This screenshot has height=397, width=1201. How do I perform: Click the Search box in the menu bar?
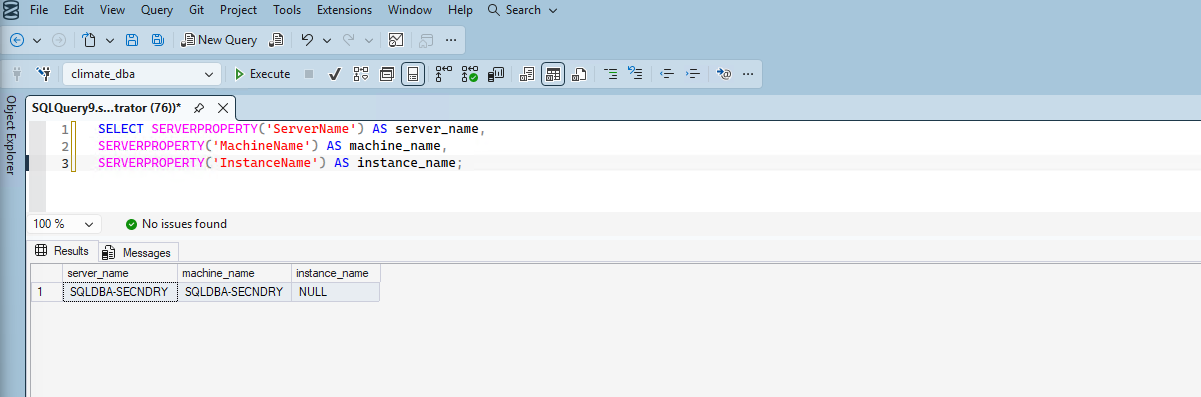click(x=523, y=10)
